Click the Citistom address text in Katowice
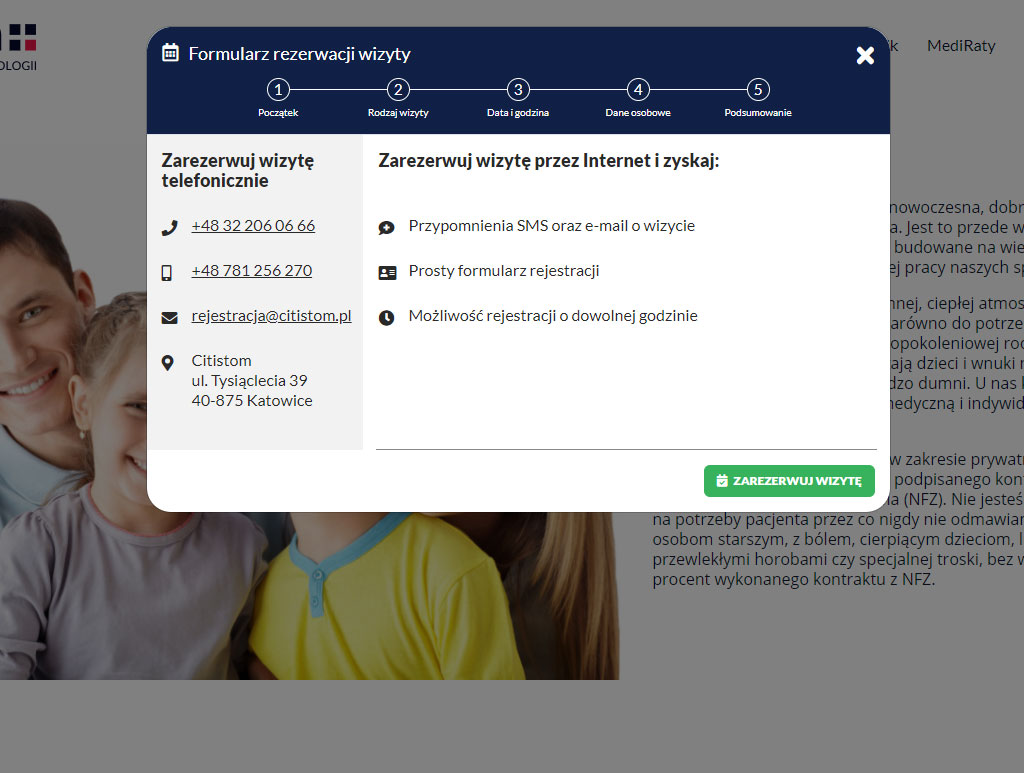The width and height of the screenshot is (1024, 773). pyautogui.click(x=251, y=381)
